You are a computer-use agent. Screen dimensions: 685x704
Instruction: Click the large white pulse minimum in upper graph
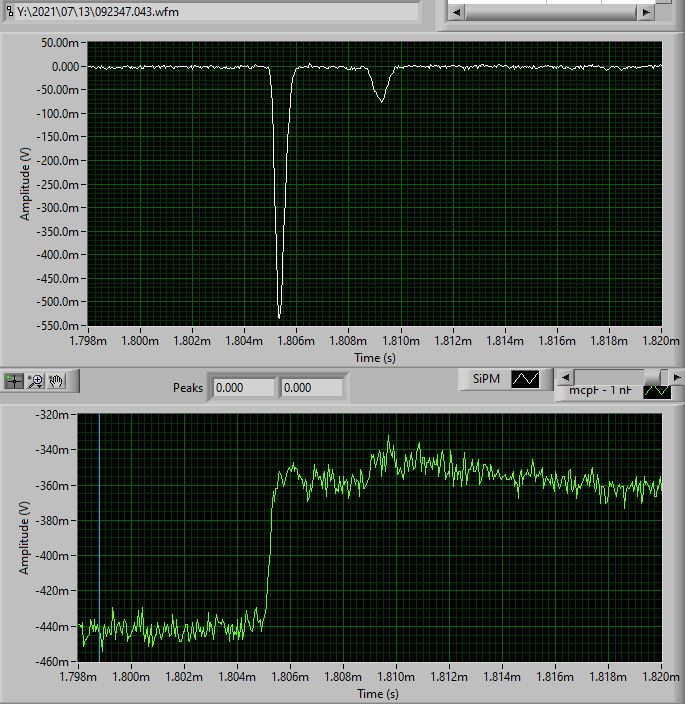(279, 317)
